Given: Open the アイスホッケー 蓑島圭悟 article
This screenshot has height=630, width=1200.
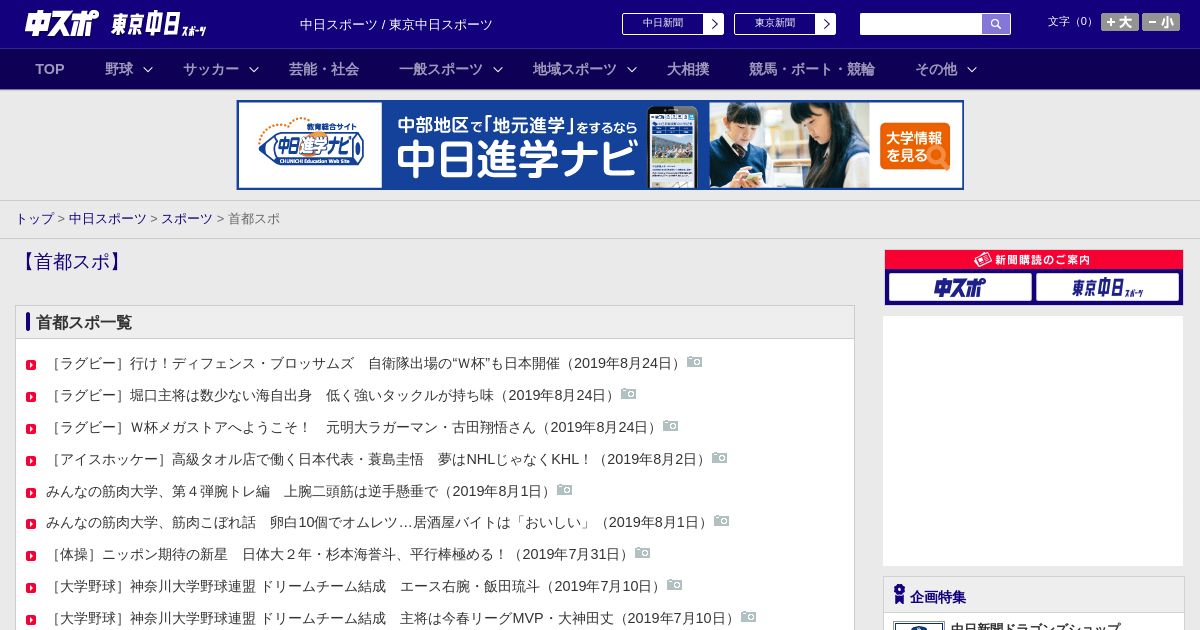Looking at the screenshot, I should tap(379, 459).
